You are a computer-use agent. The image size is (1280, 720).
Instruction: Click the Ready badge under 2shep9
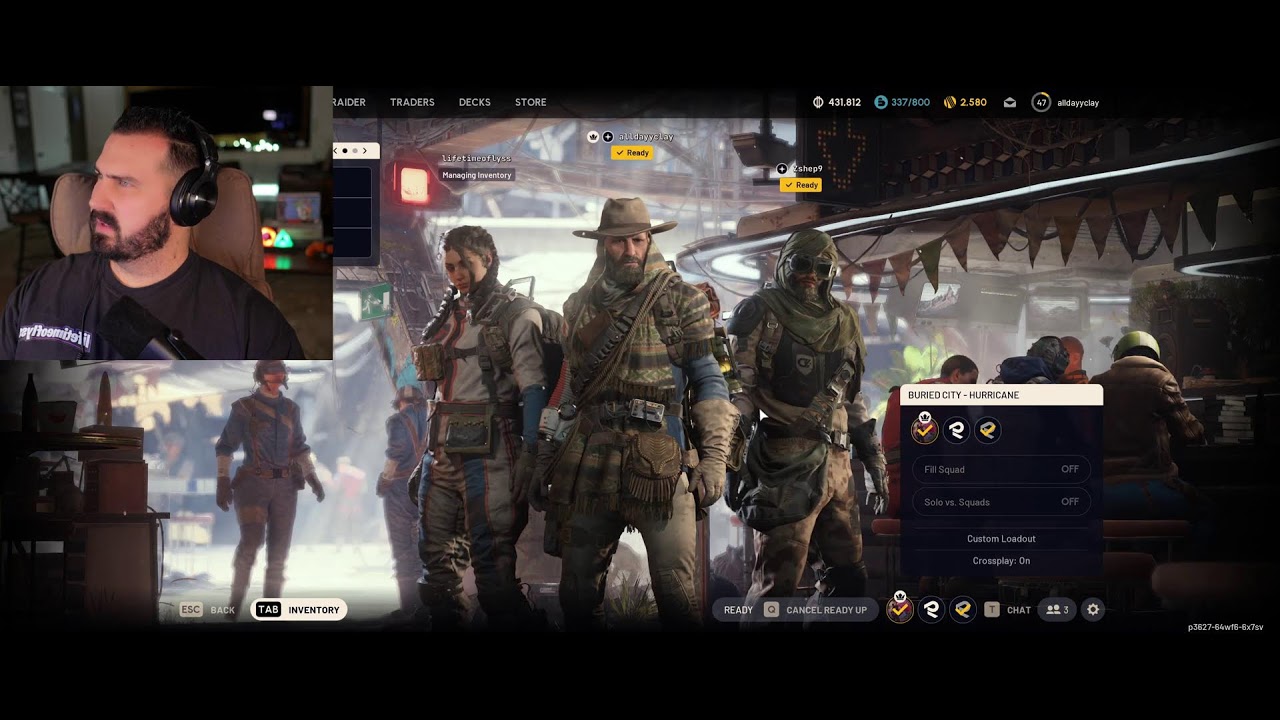(801, 185)
